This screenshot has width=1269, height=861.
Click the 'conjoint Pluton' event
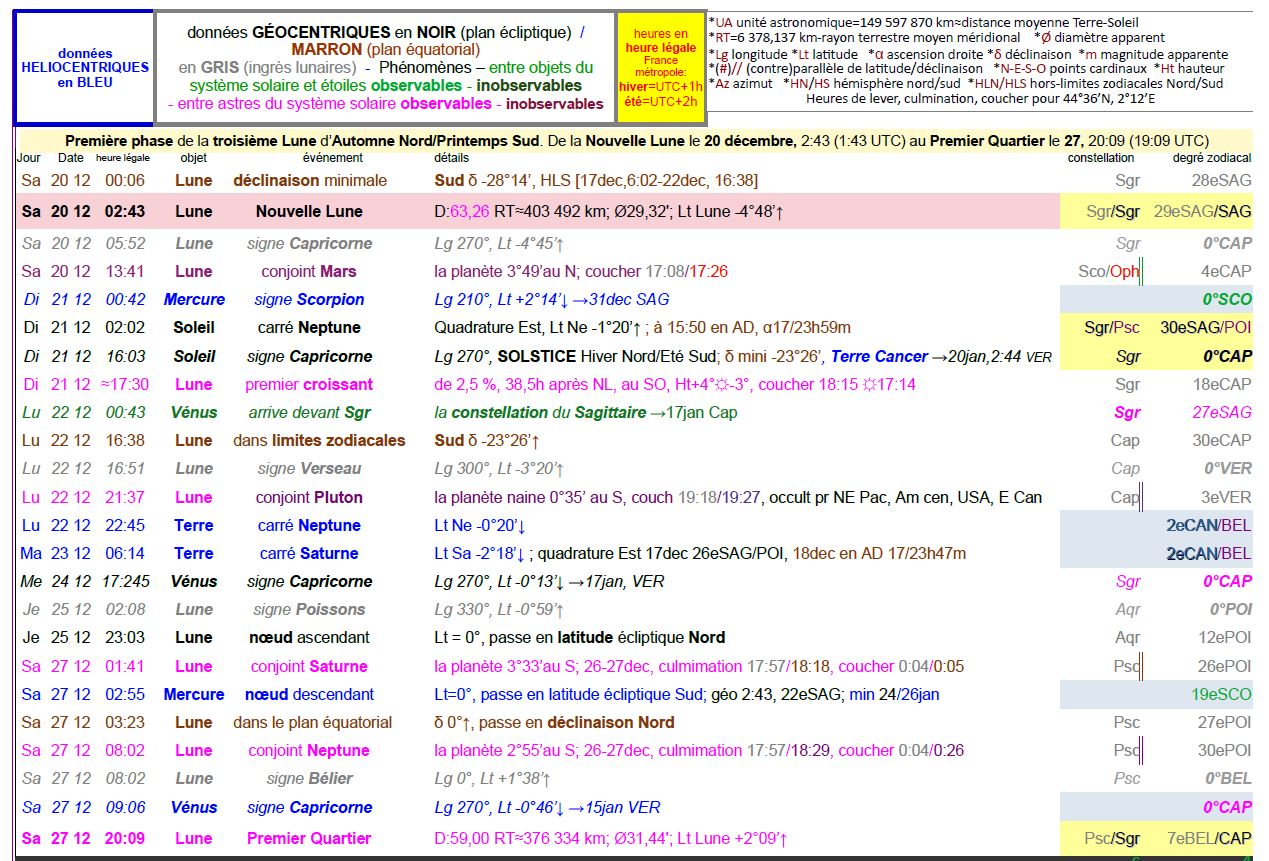pyautogui.click(x=309, y=497)
